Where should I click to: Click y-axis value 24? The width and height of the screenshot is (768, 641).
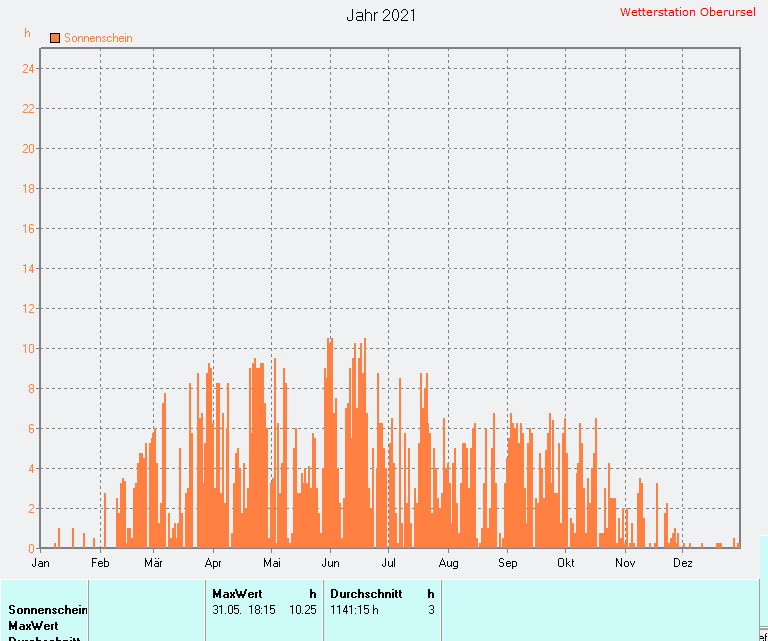click(x=28, y=69)
